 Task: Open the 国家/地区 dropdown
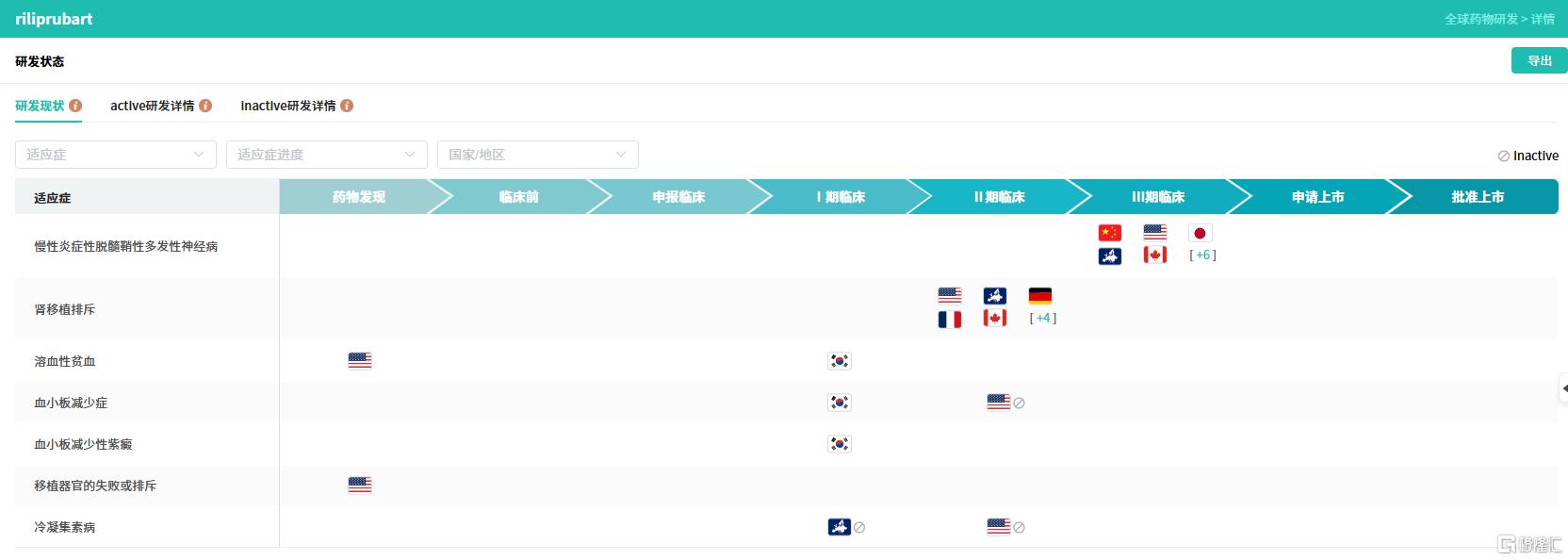[538, 155]
